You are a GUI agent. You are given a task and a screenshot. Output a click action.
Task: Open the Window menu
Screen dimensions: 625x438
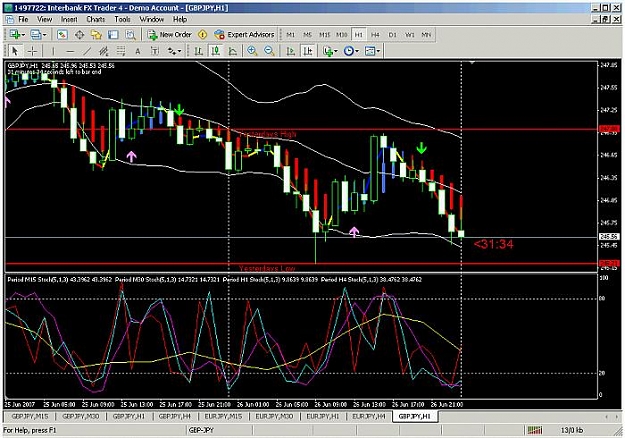point(151,19)
